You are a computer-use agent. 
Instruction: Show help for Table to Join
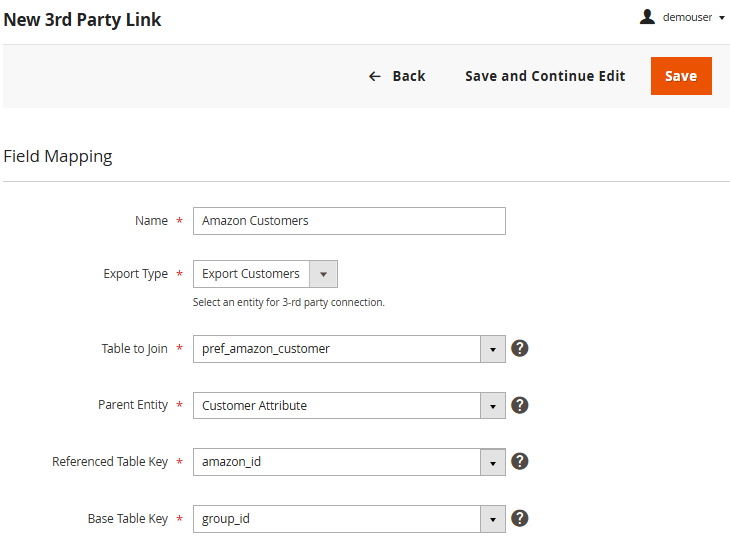tap(520, 348)
